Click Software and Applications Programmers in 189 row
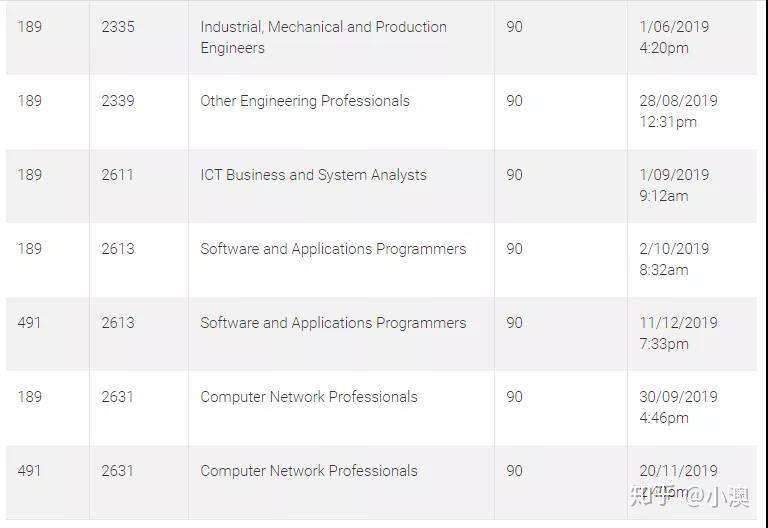This screenshot has width=768, height=528. (x=333, y=249)
